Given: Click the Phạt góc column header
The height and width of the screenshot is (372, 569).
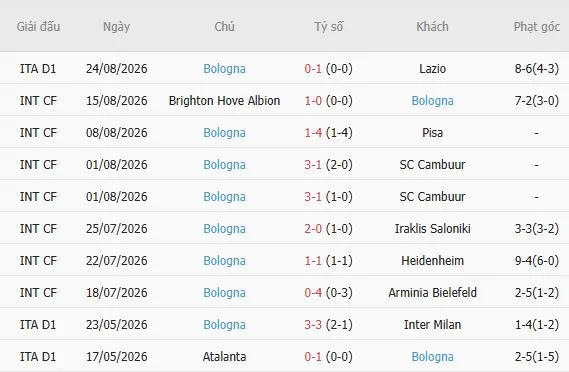Looking at the screenshot, I should coord(537,26).
